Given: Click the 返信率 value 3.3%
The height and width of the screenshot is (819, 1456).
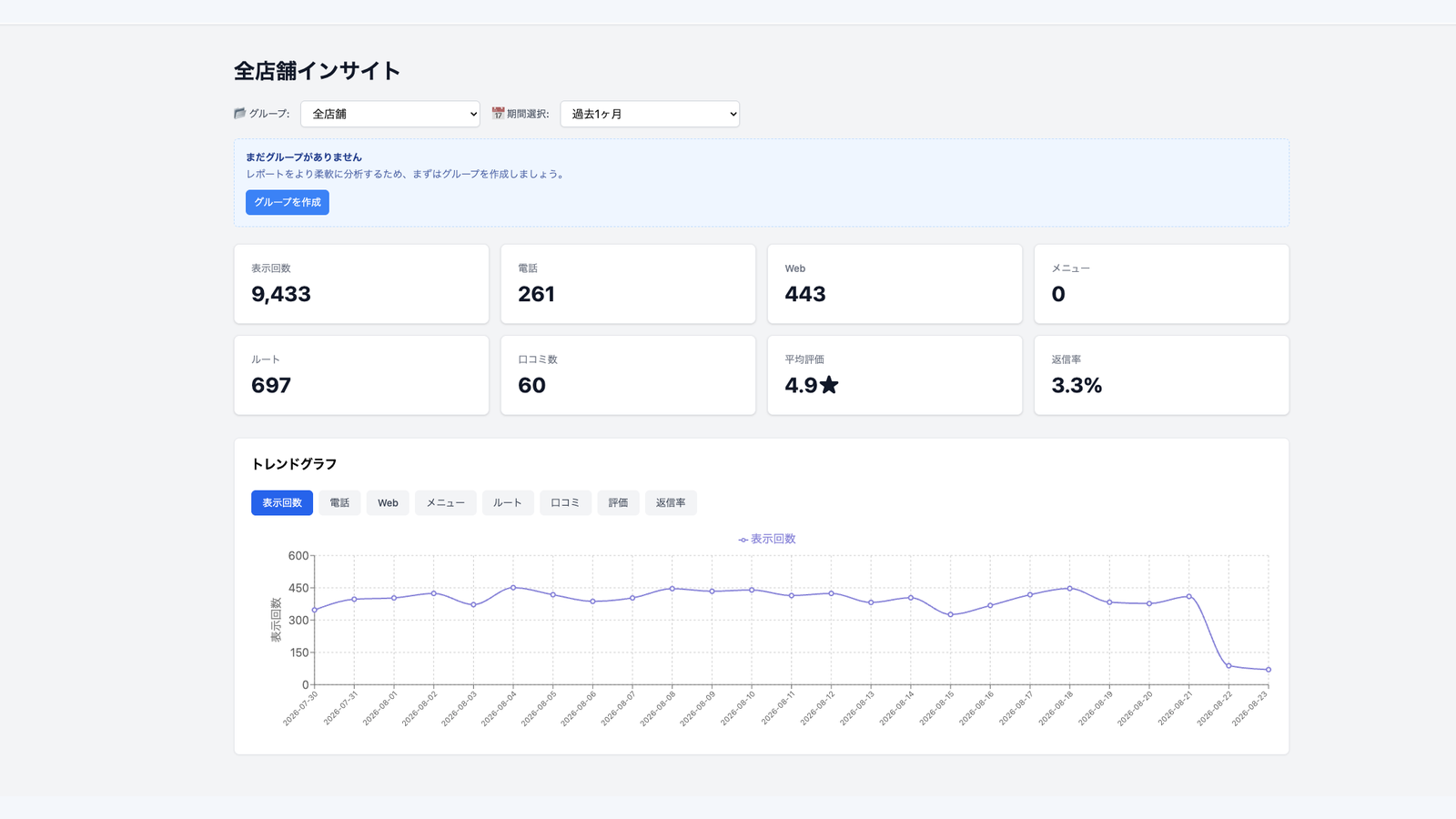Looking at the screenshot, I should [1077, 385].
